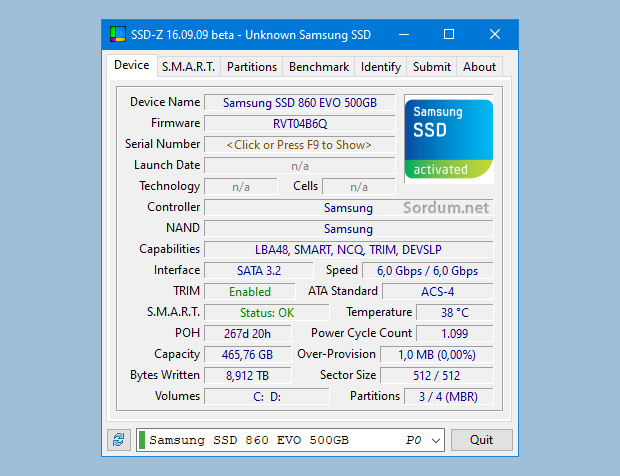
Task: Click the ATA Standard value ACS-4
Action: (x=438, y=291)
